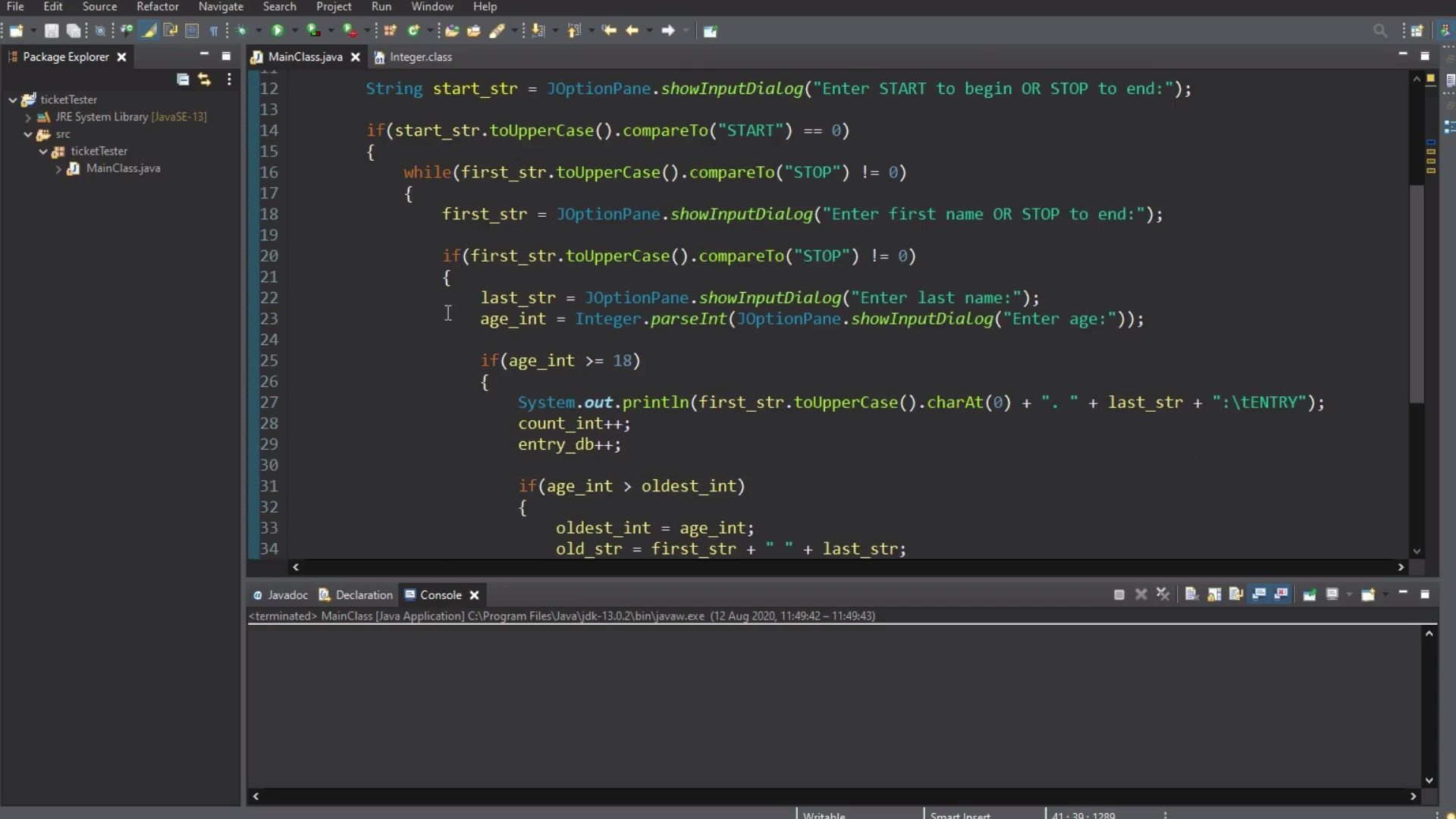Click the toolbar search magnifier icon
1456x819 pixels.
(x=1379, y=31)
